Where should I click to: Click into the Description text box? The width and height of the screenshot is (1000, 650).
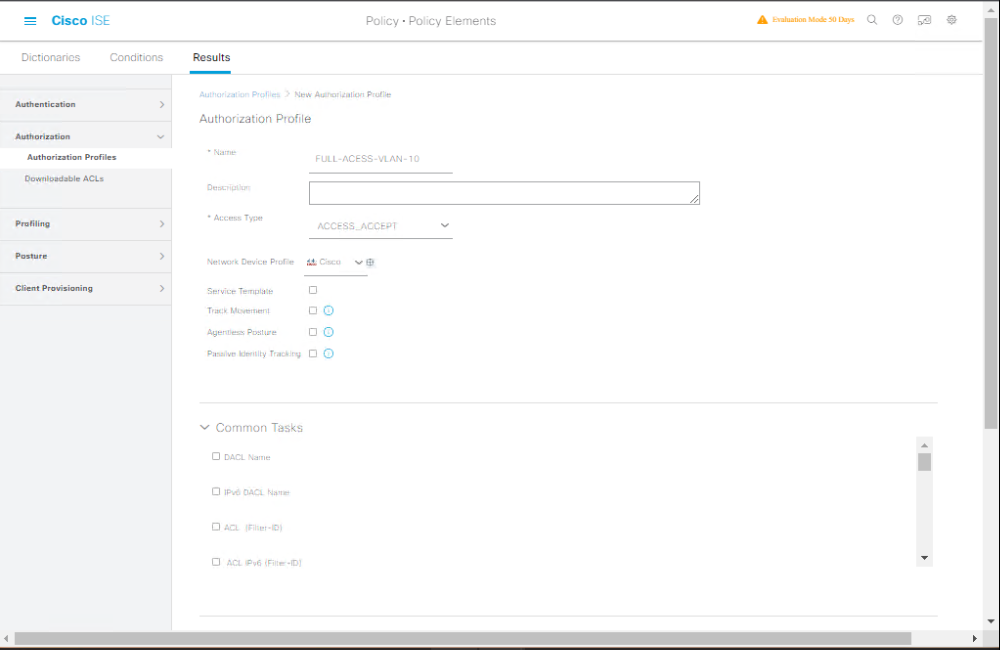(x=504, y=193)
